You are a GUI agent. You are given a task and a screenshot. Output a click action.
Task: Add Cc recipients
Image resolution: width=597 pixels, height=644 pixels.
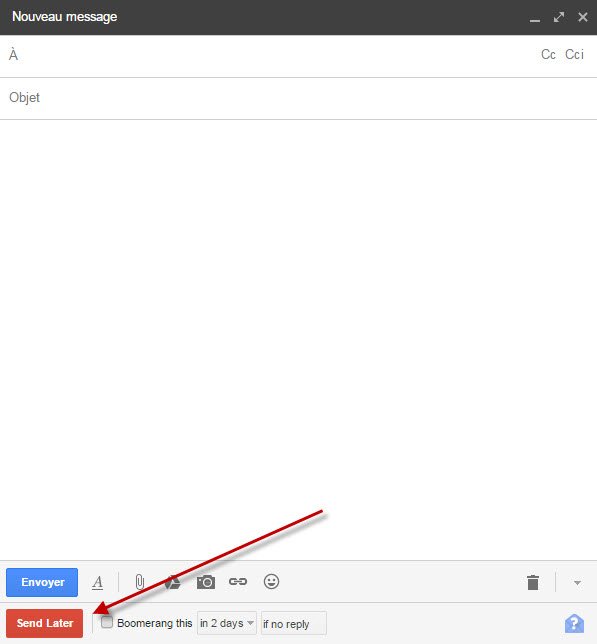pyautogui.click(x=548, y=55)
